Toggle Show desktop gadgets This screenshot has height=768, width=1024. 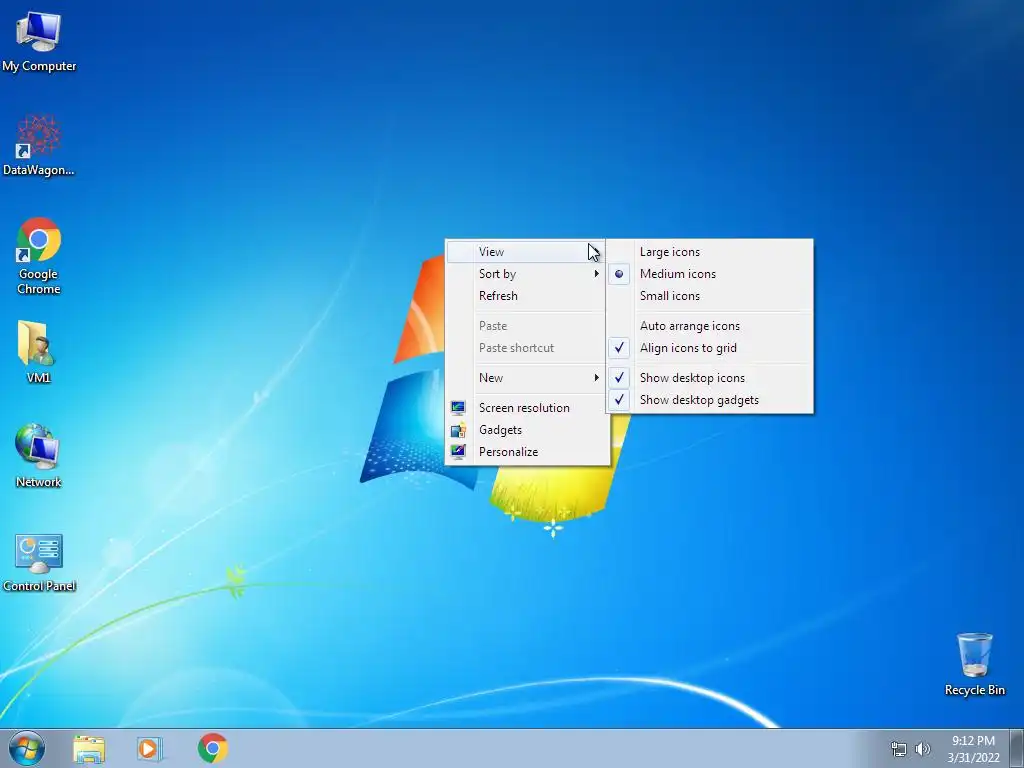pyautogui.click(x=710, y=400)
